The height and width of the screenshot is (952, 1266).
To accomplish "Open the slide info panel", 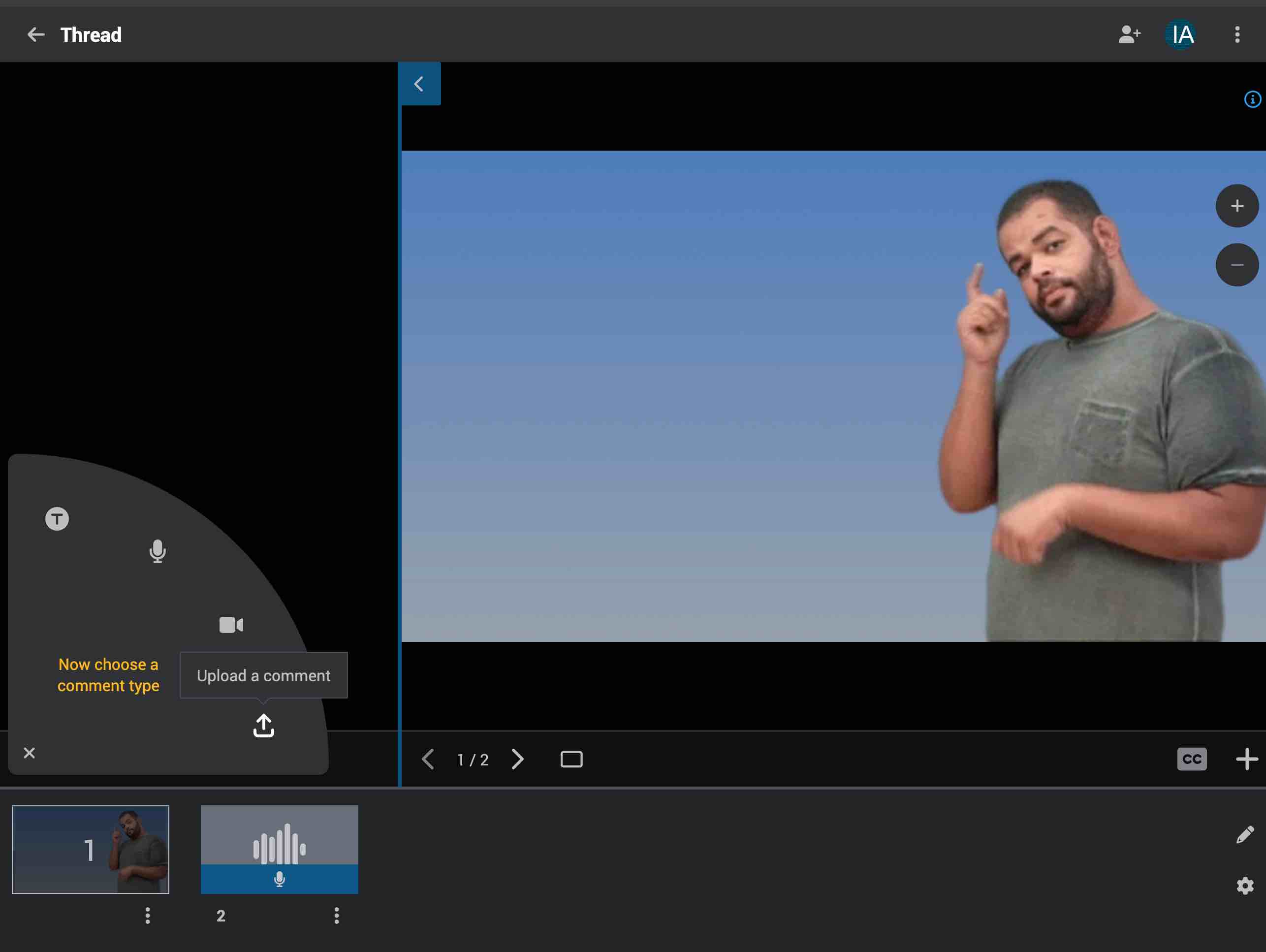I will point(1252,98).
